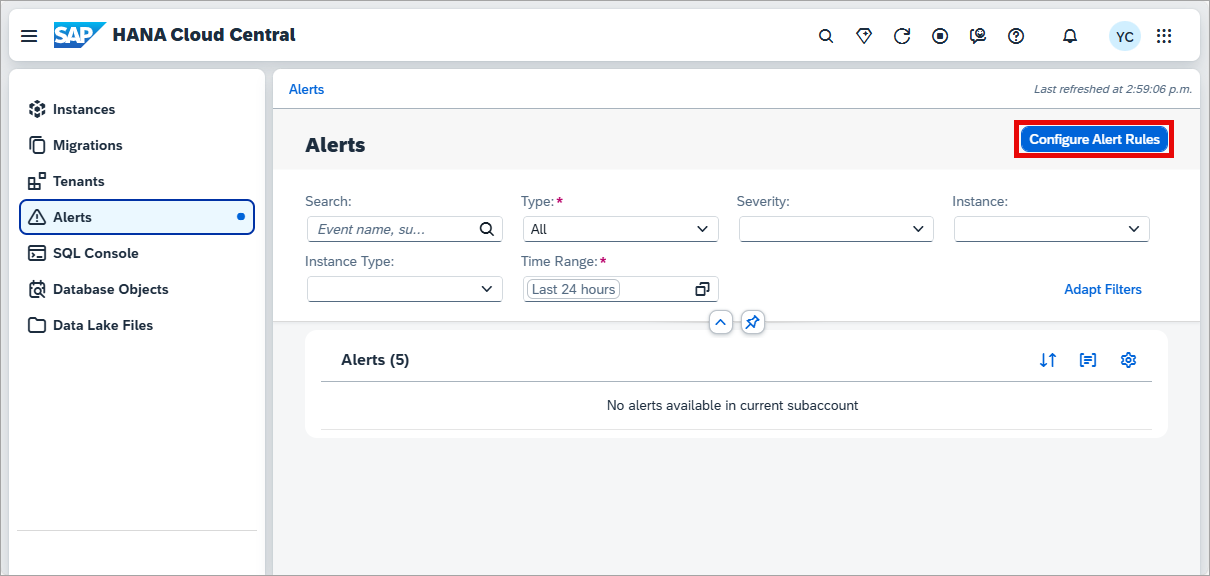The height and width of the screenshot is (576, 1210).
Task: Select the Database Objects menu item
Action: [137, 289]
